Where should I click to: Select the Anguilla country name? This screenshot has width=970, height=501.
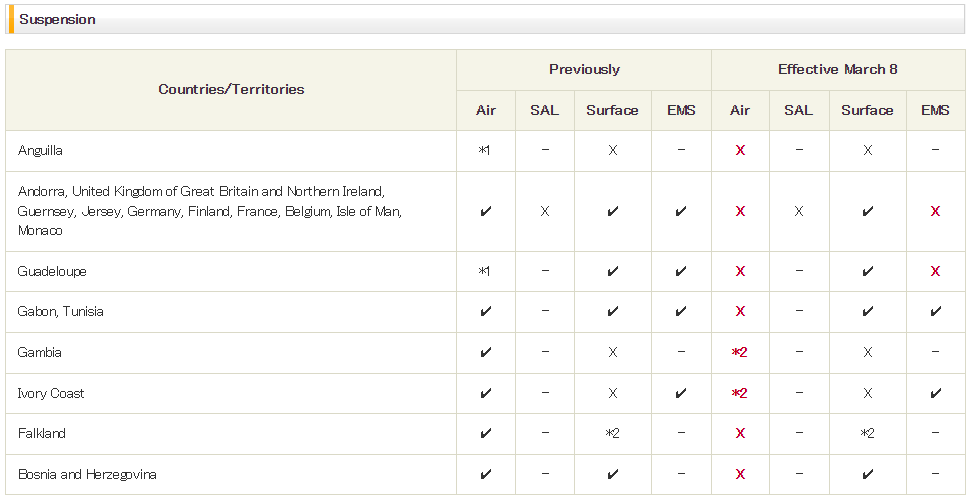click(x=40, y=151)
